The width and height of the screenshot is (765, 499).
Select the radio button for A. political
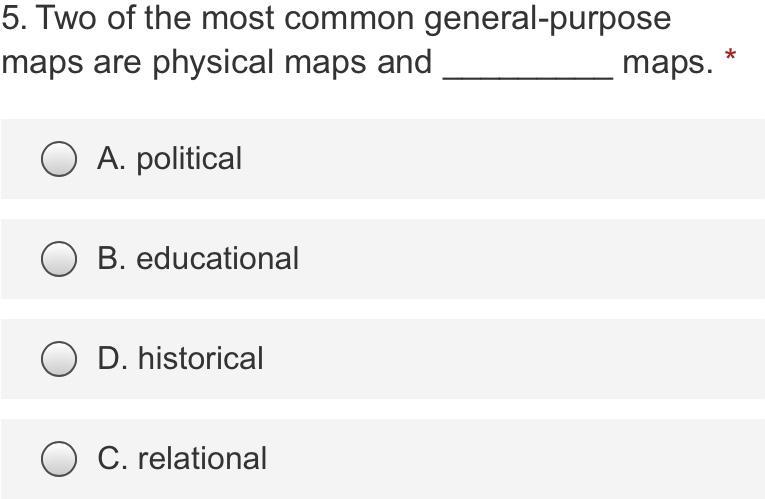[59, 159]
